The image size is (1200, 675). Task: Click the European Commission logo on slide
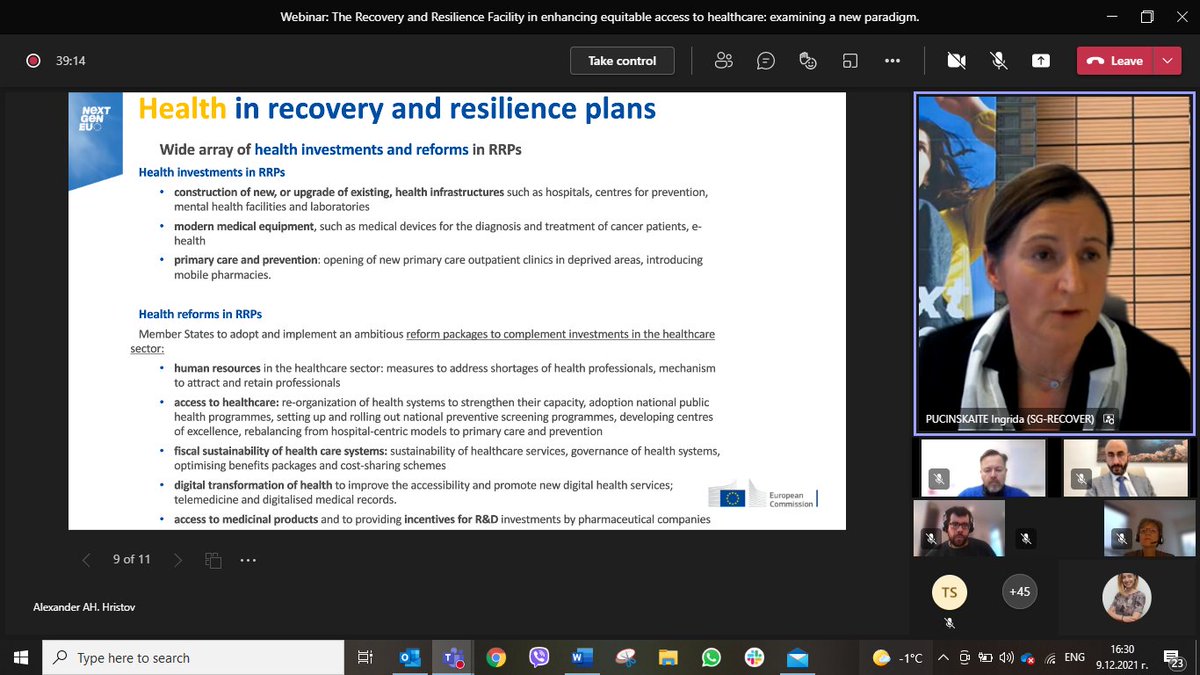[x=763, y=497]
